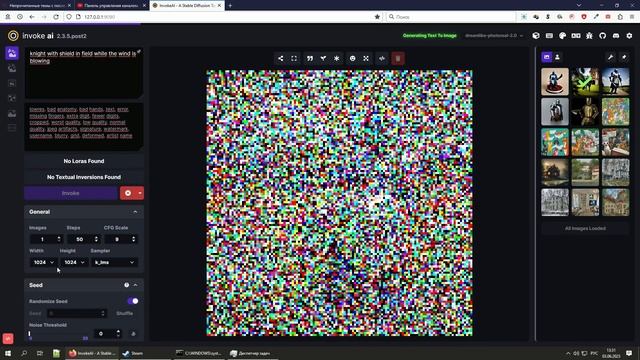The height and width of the screenshot is (360, 640).
Task: Reload the page in browser
Action: 56,17
